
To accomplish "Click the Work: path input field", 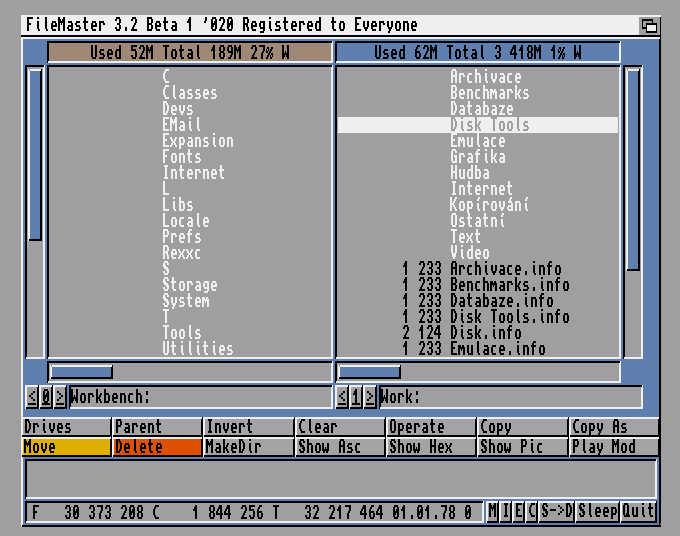I will click(510, 397).
